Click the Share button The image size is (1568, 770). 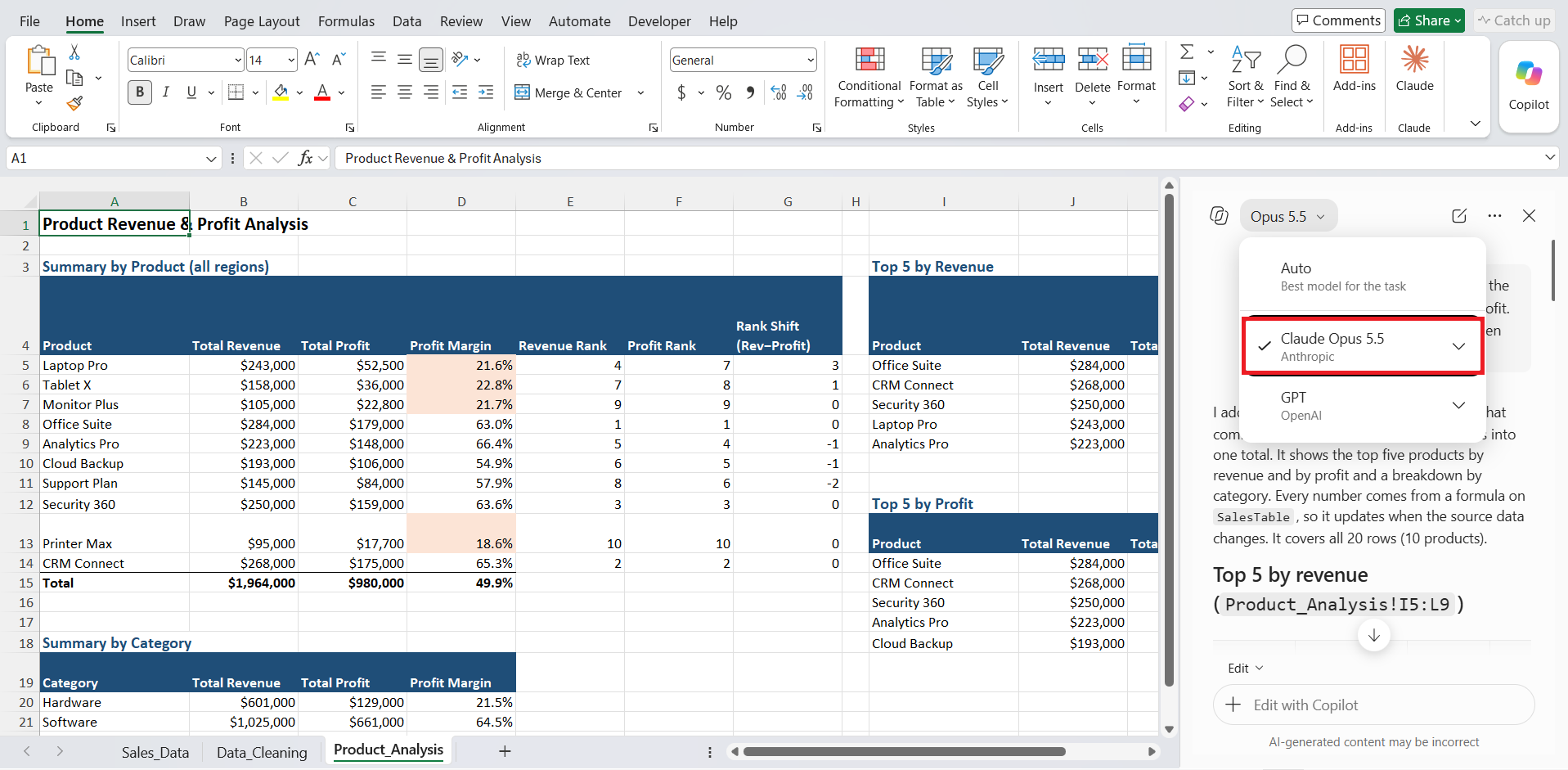[x=1429, y=20]
